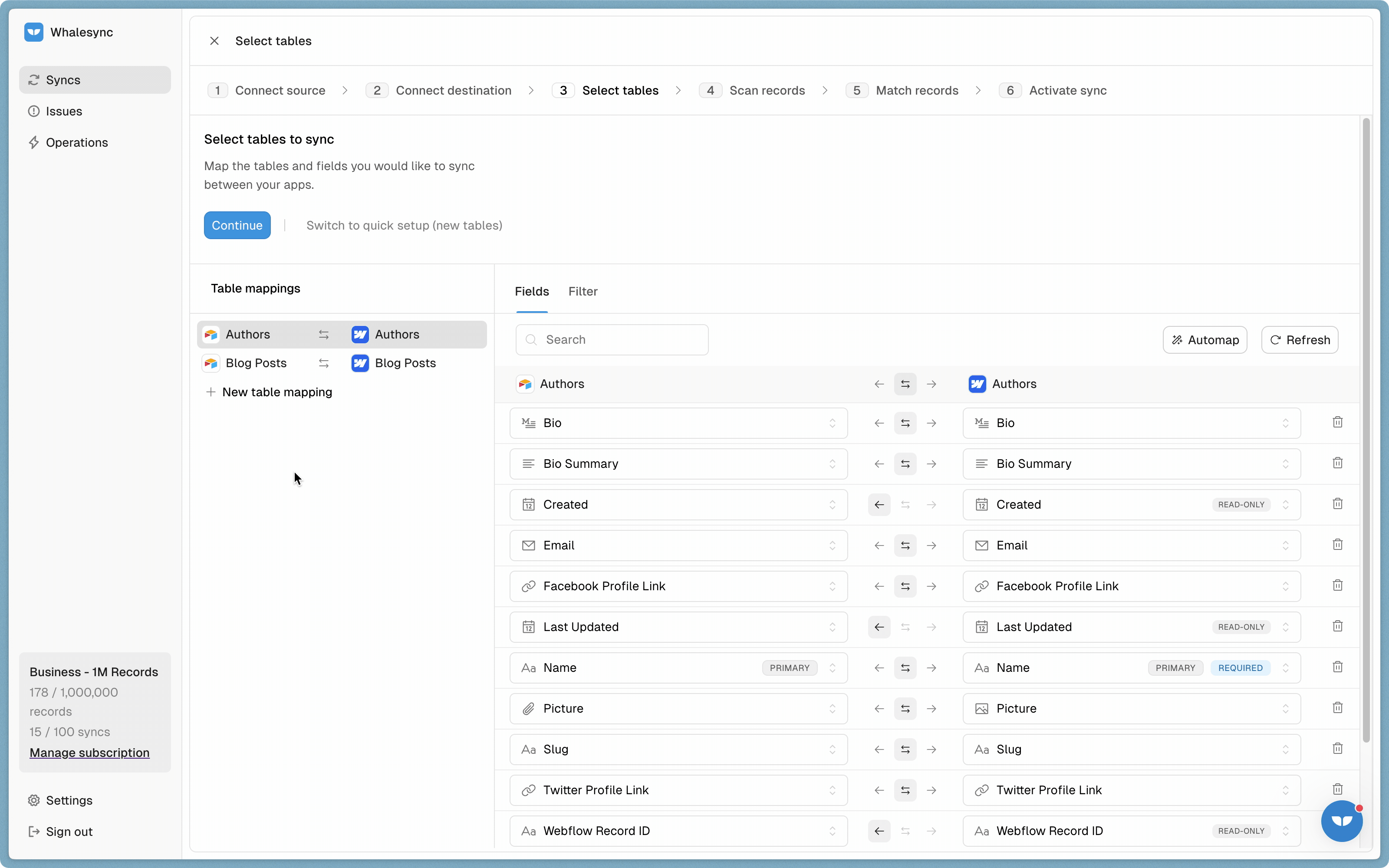Open source Bio Summary field dropdown

pos(678,464)
